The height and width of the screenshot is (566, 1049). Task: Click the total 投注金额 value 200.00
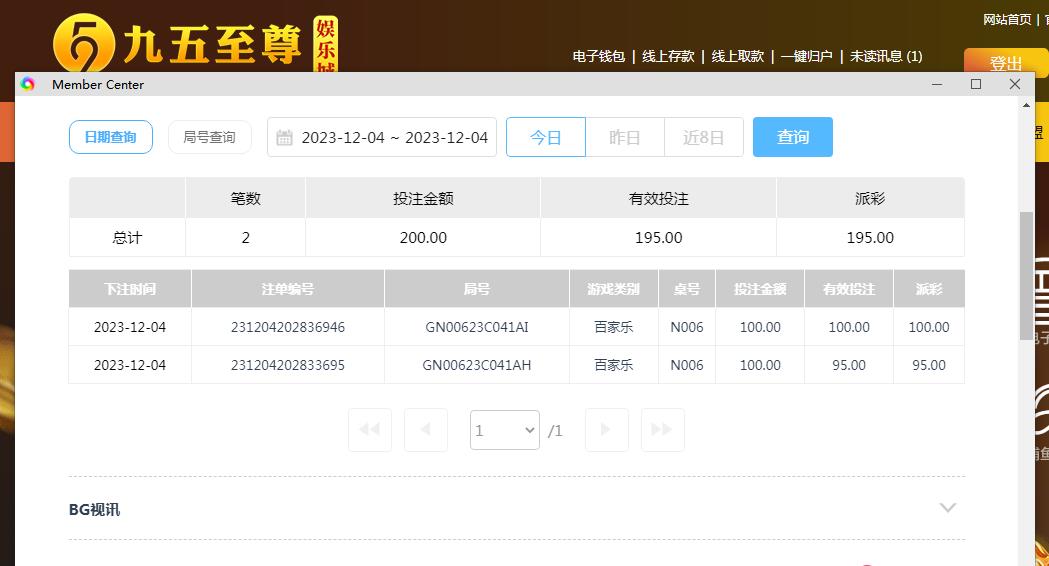tap(423, 238)
